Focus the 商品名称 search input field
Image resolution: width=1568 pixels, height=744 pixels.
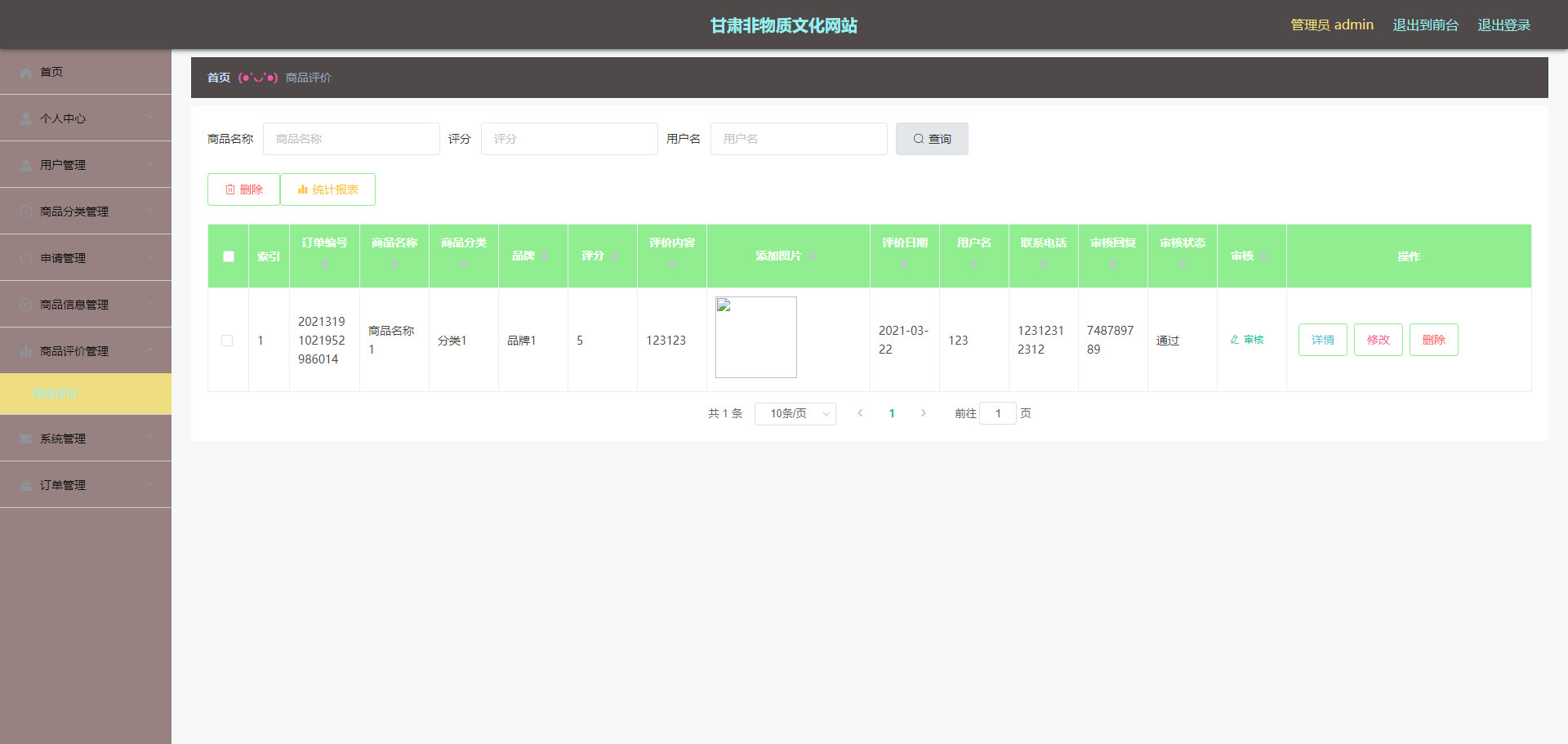coord(351,139)
